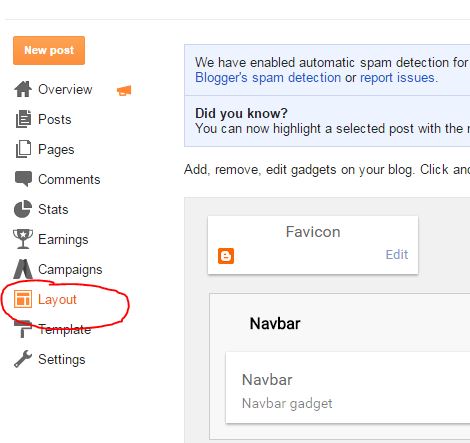Click Edit on the Favicon gadget
Image resolution: width=470 pixels, height=443 pixels.
[397, 254]
